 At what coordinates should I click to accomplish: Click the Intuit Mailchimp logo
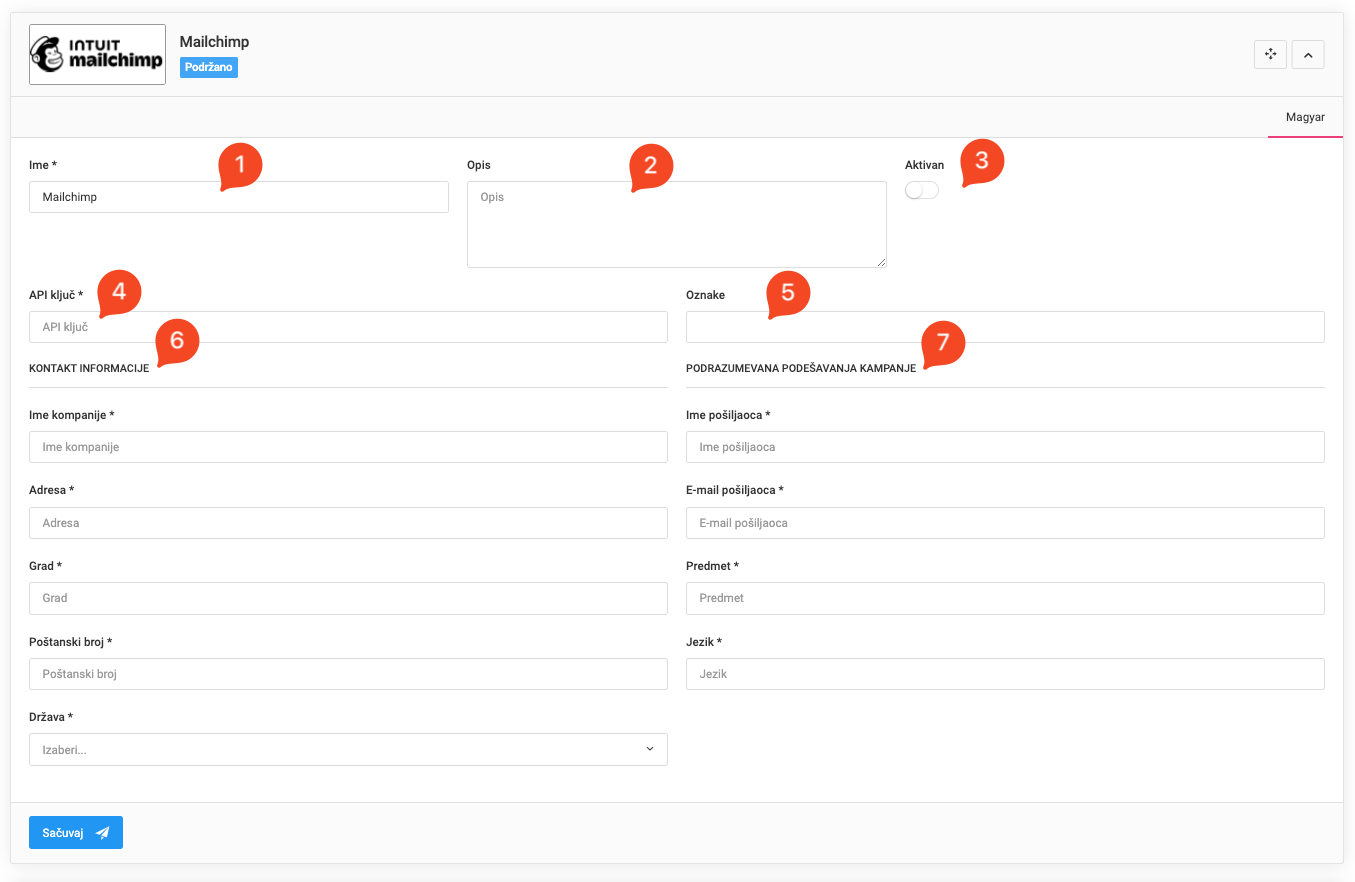(x=97, y=55)
